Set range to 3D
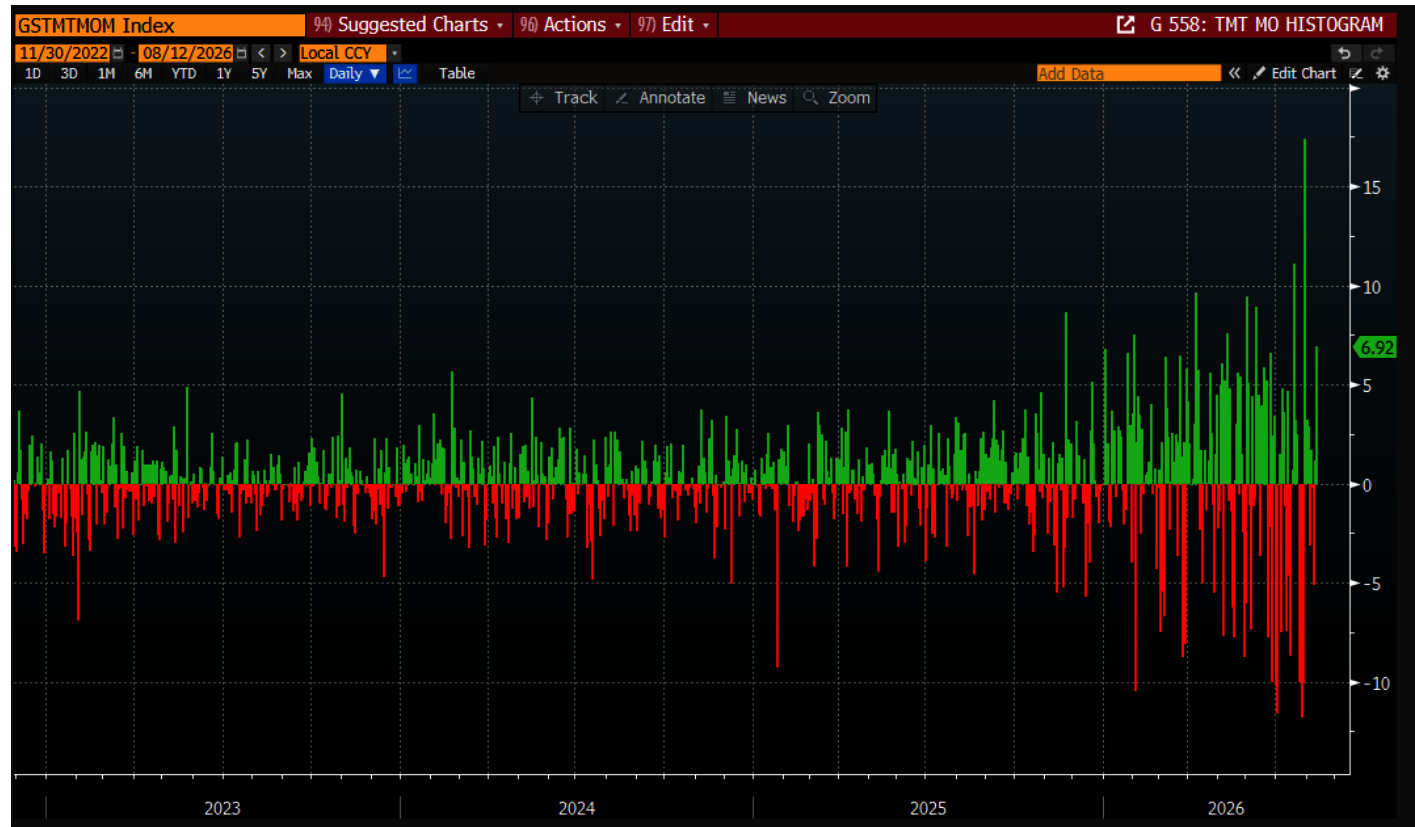 69,73
